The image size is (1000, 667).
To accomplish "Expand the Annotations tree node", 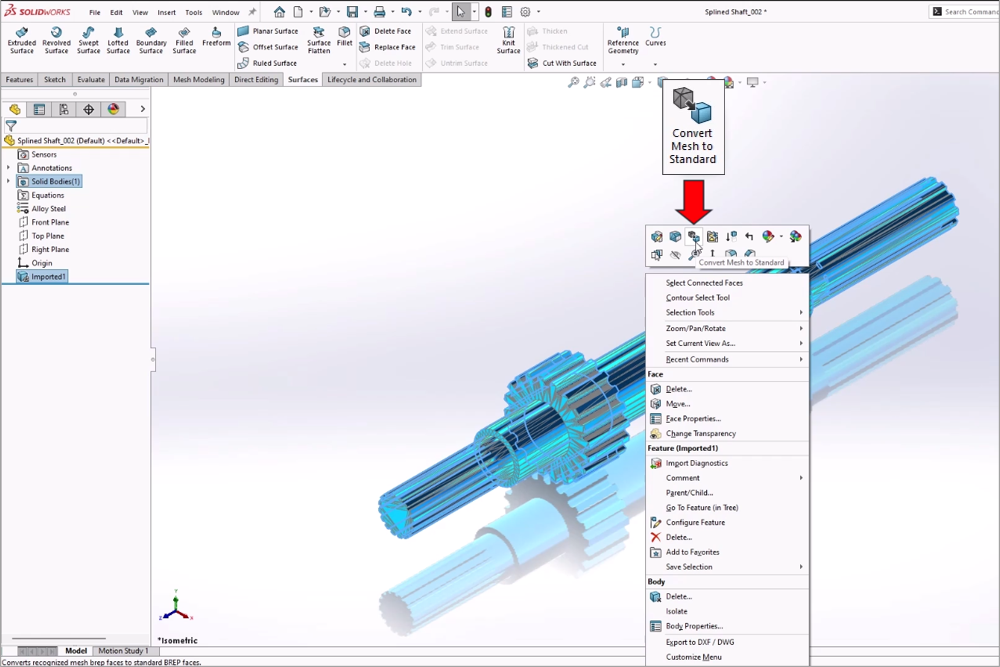I will tap(8, 168).
